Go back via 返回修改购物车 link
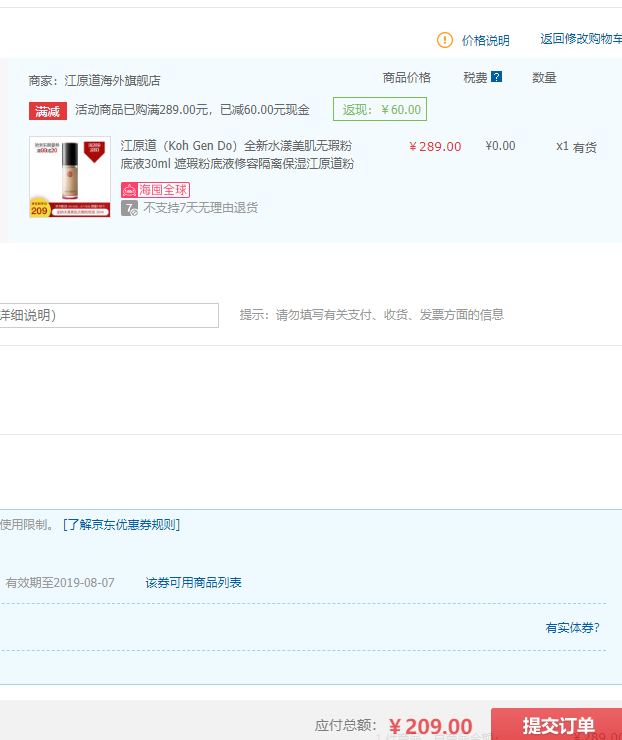The image size is (622, 740). 581,39
